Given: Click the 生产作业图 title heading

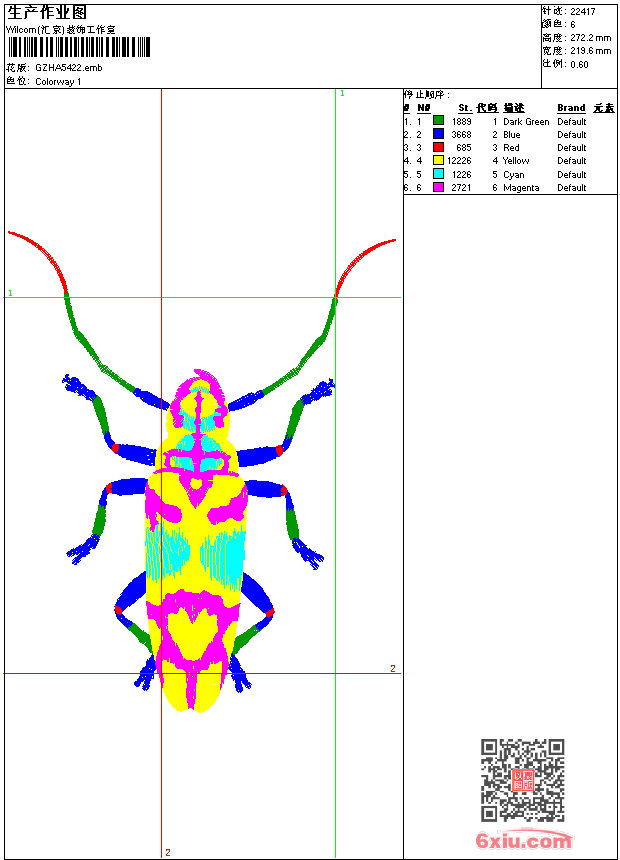Looking at the screenshot, I should point(47,12).
